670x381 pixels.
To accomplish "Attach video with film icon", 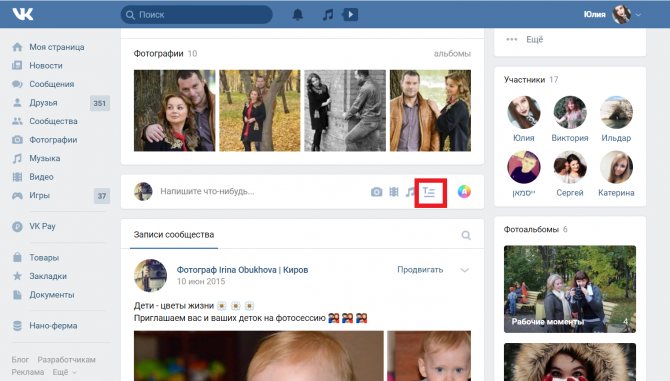I will click(x=394, y=192).
